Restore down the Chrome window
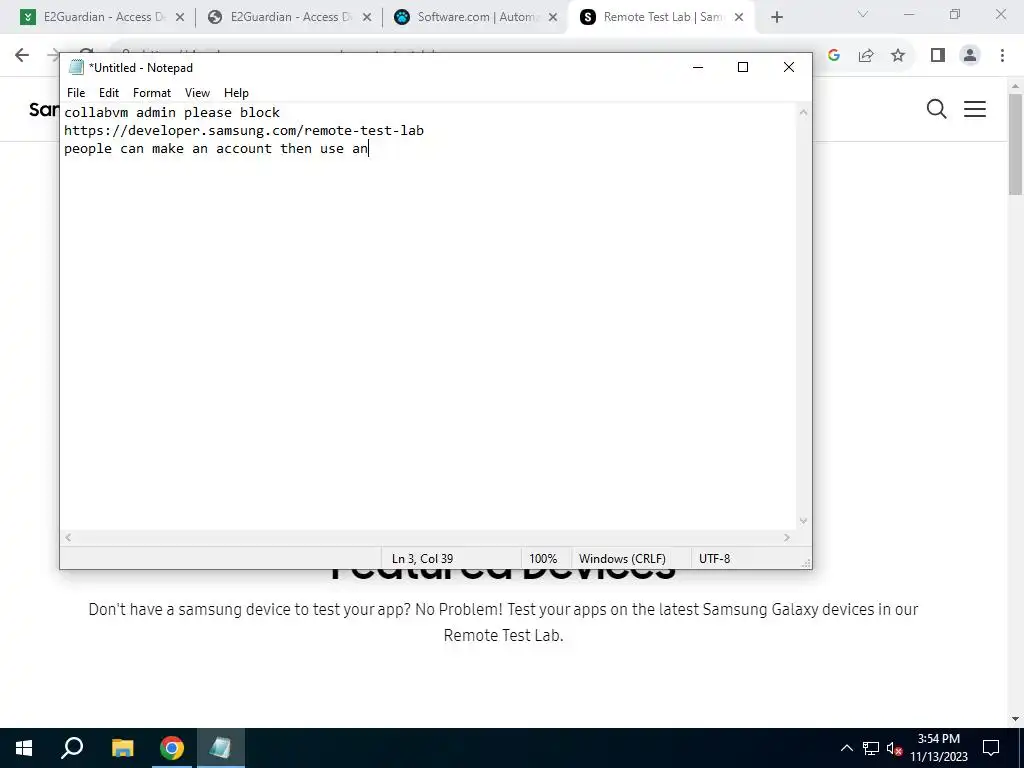Viewport: 1024px width, 768px height. (x=955, y=14)
